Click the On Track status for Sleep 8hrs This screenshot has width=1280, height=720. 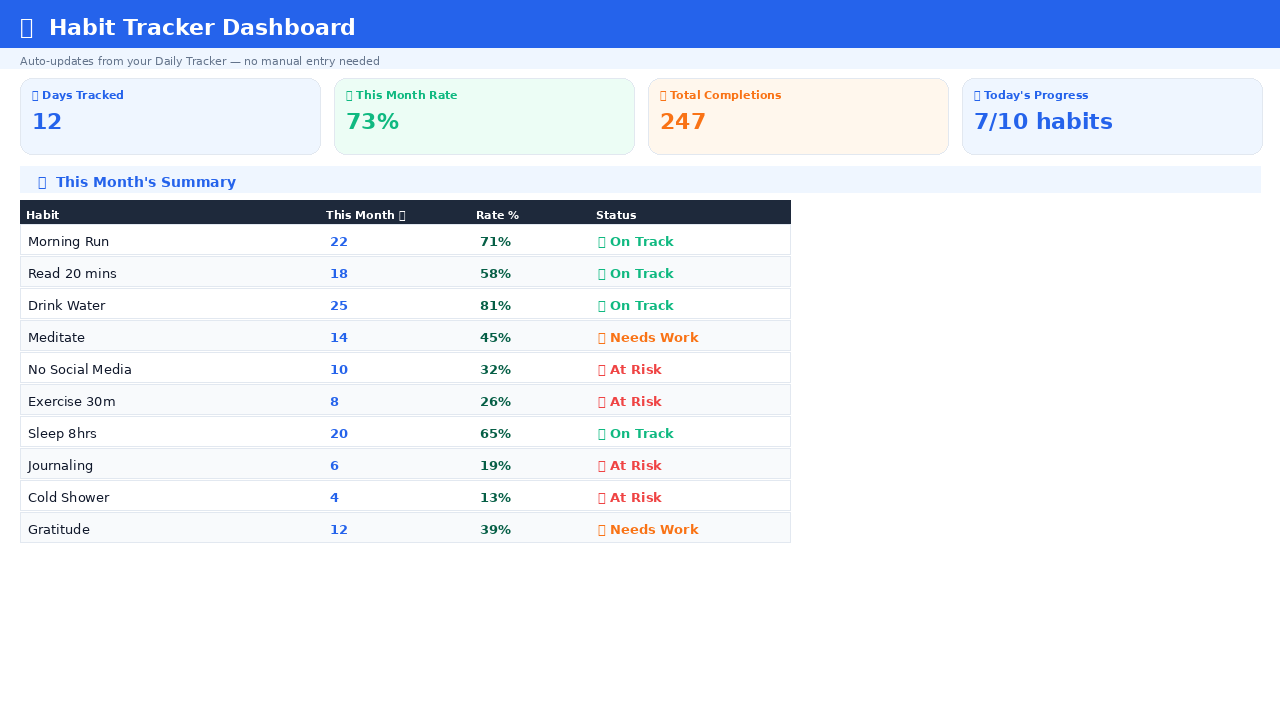tap(636, 434)
